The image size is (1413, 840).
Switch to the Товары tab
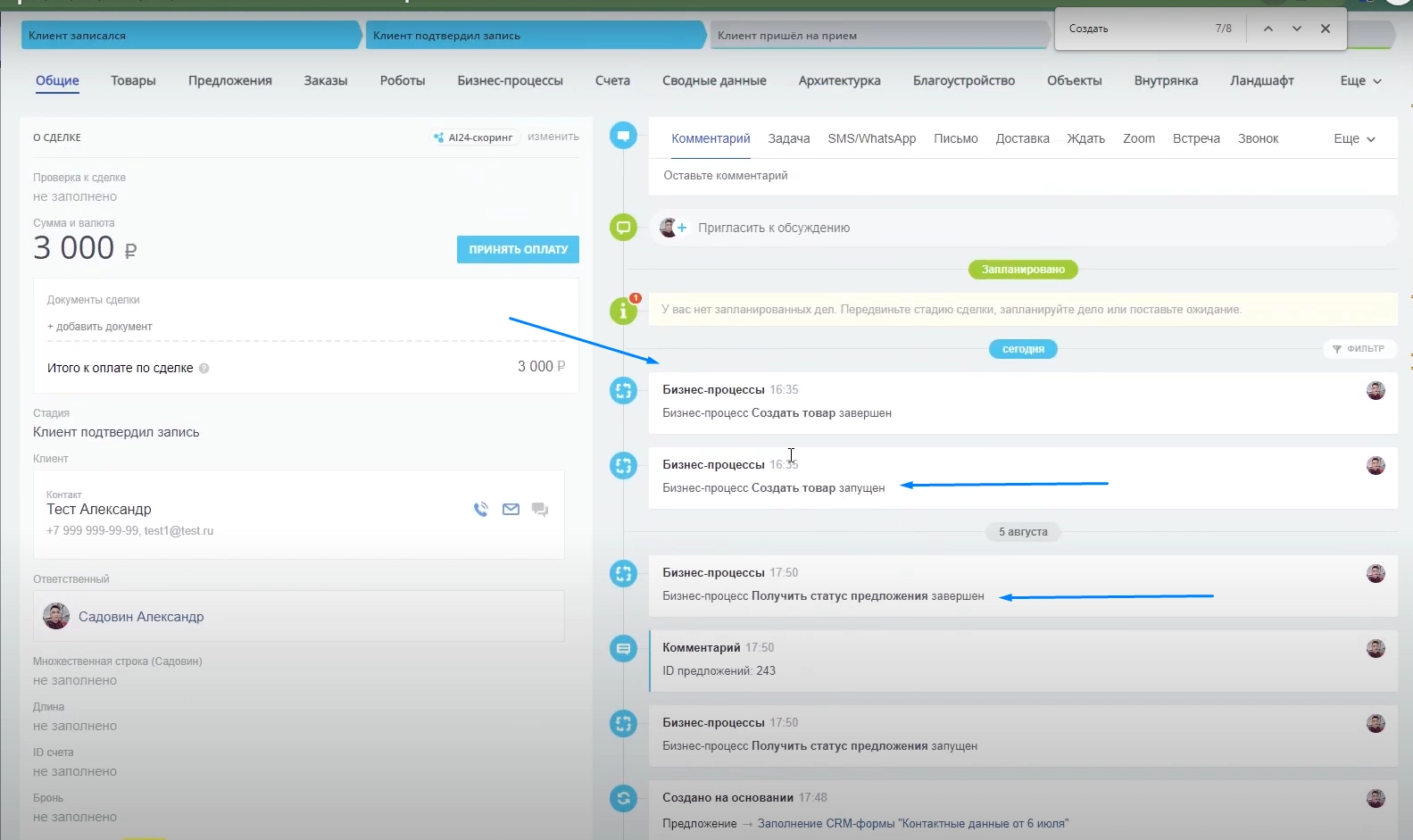133,80
